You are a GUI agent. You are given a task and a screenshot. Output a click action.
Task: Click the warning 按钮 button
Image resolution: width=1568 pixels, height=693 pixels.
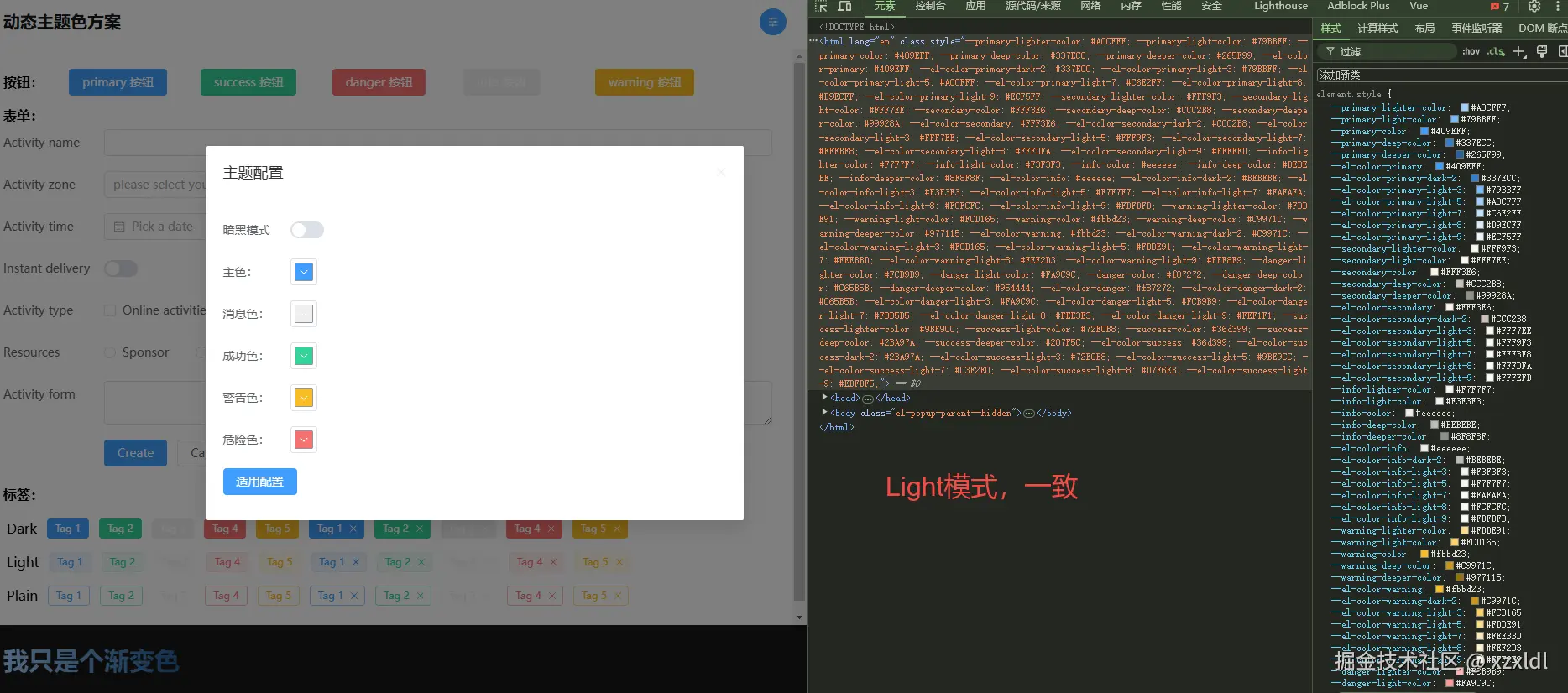pyautogui.click(x=645, y=82)
